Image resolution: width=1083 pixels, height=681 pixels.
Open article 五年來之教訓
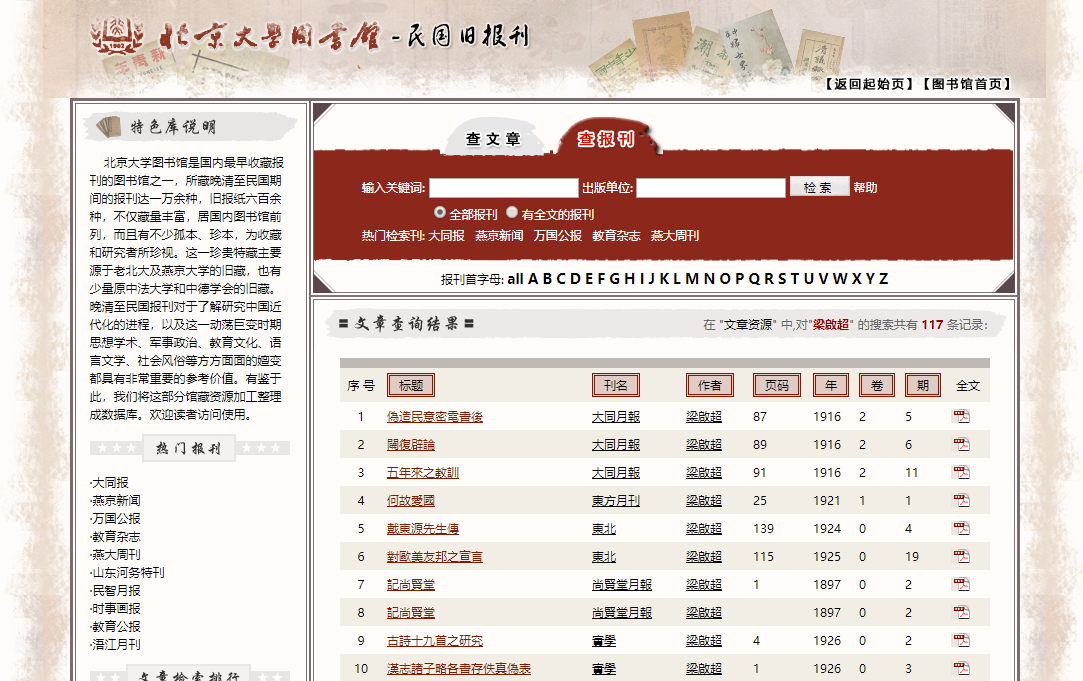click(x=423, y=472)
